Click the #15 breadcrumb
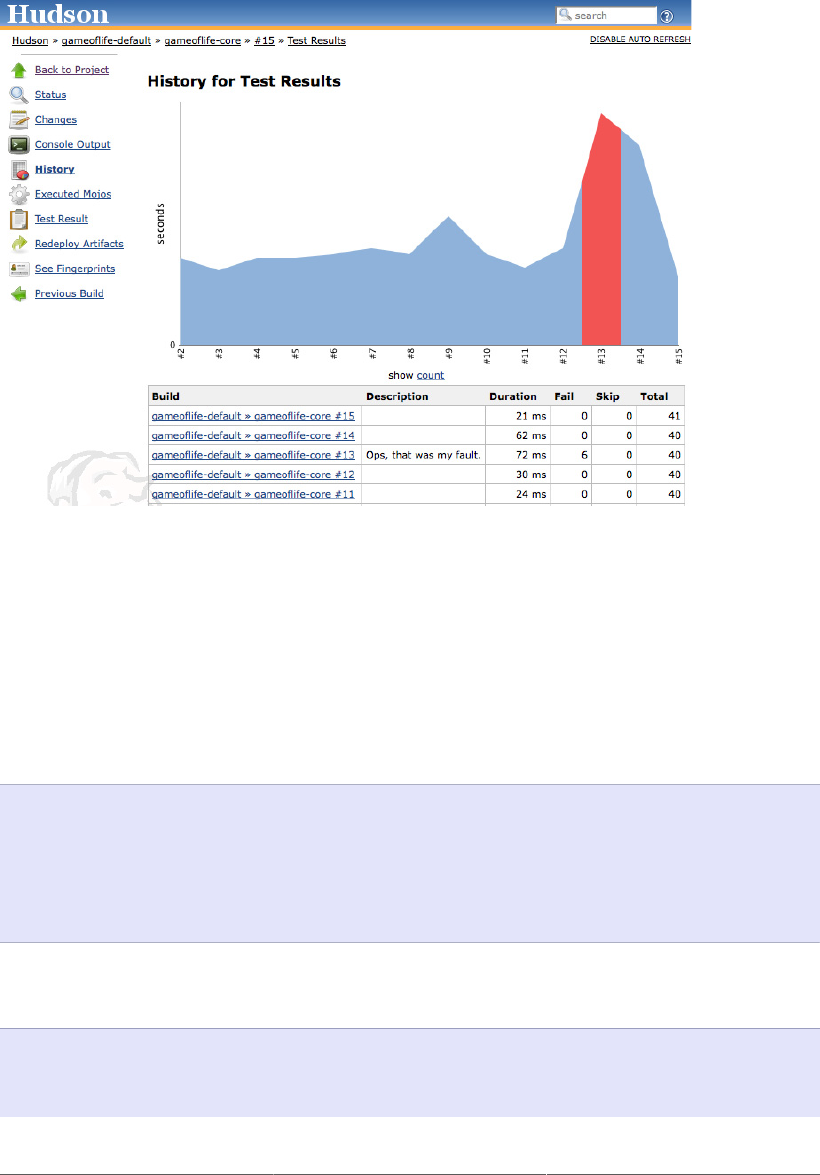This screenshot has height=1175, width=820. (264, 40)
